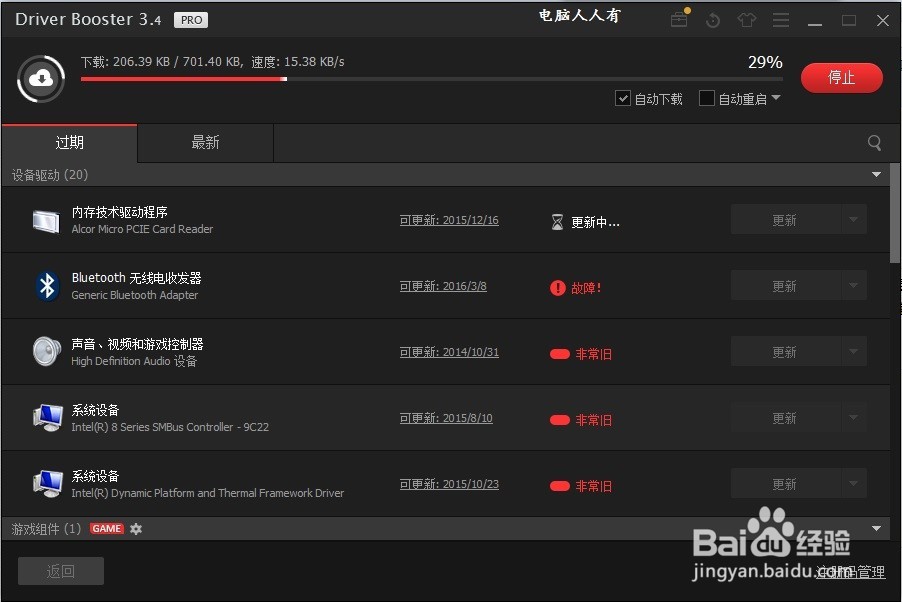The width and height of the screenshot is (902, 602).
Task: Open 可更新: 2016/3/8 link
Action: [x=443, y=287]
